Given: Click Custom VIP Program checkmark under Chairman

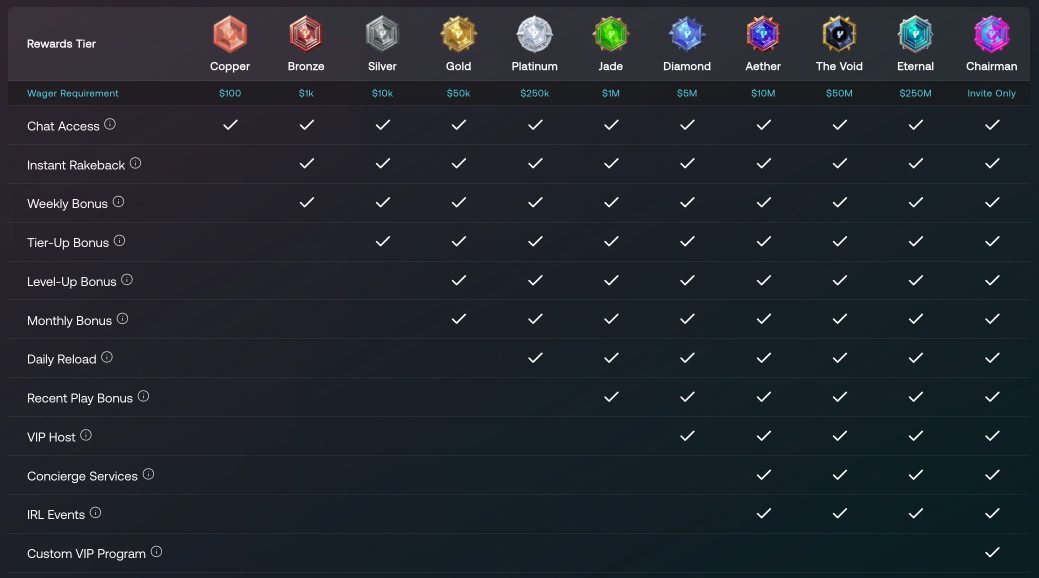Looking at the screenshot, I should (992, 552).
